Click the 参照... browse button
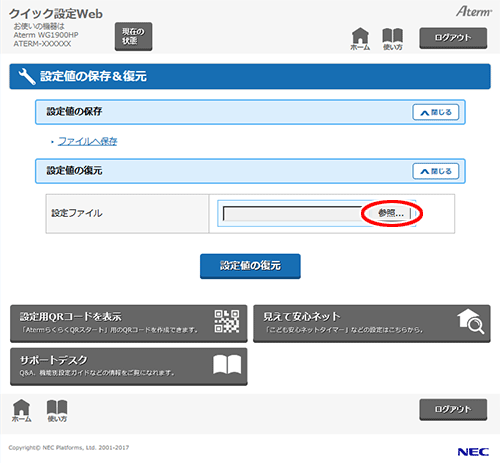Image resolution: width=500 pixels, height=463 pixels. 390,213
